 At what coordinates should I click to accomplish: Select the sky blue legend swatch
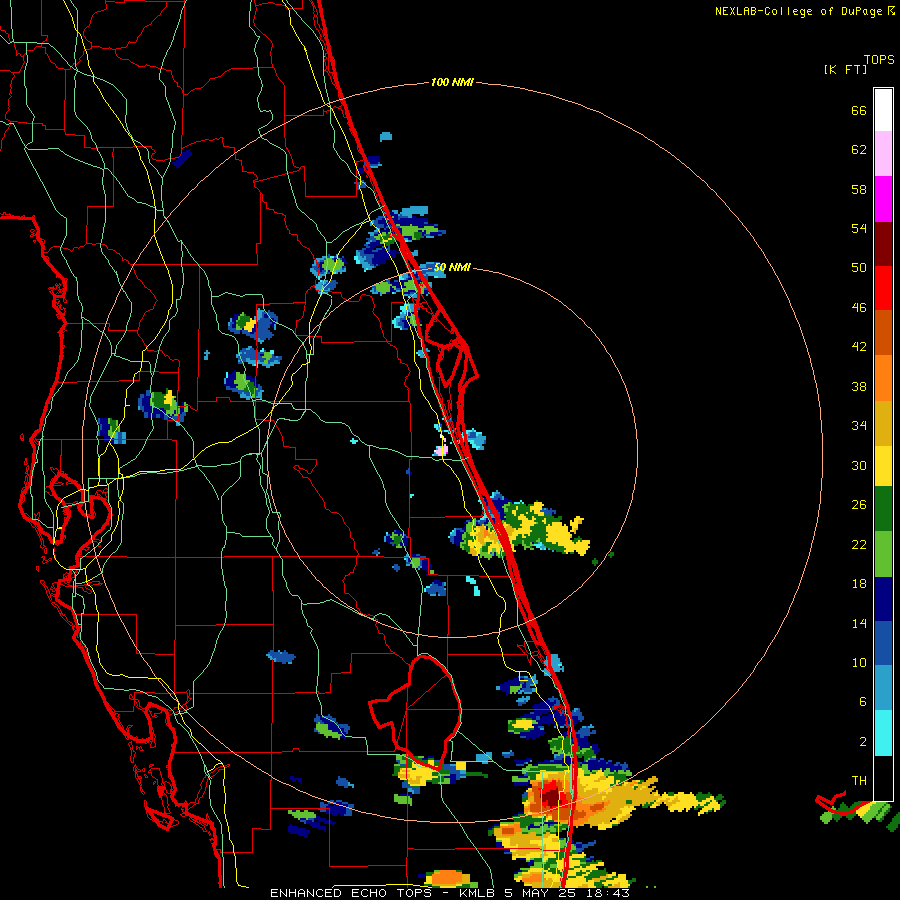click(883, 688)
